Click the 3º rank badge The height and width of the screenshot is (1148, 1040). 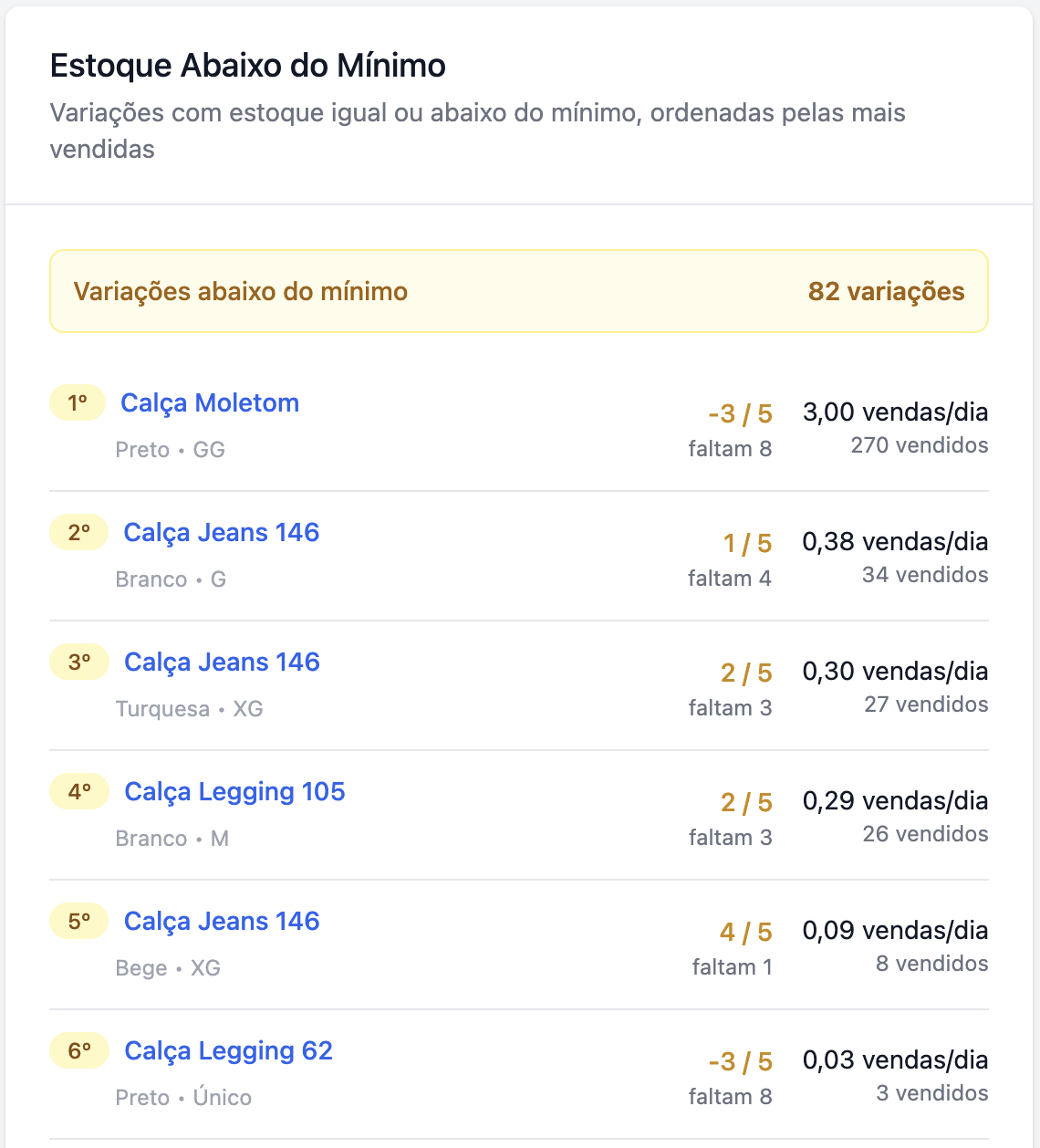tap(79, 663)
